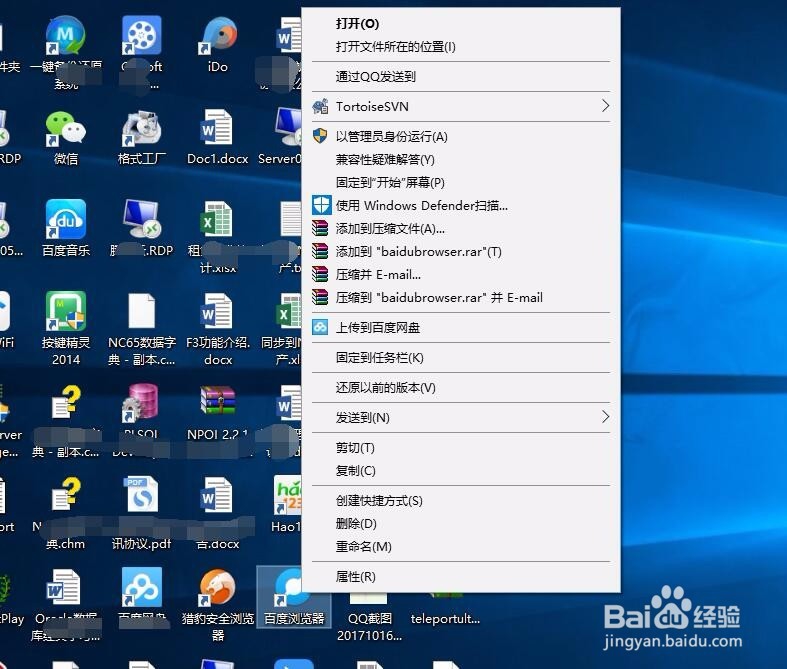Choose 复制(C) in the context menu
Image resolution: width=787 pixels, height=669 pixels.
tap(461, 471)
